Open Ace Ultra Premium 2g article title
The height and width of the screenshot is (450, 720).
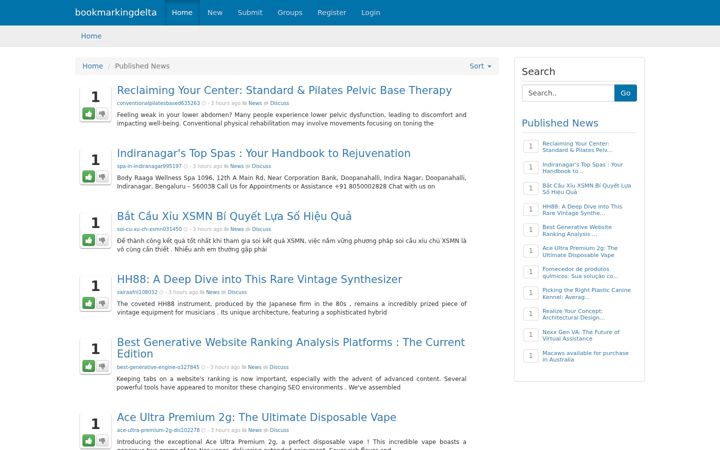tap(256, 417)
